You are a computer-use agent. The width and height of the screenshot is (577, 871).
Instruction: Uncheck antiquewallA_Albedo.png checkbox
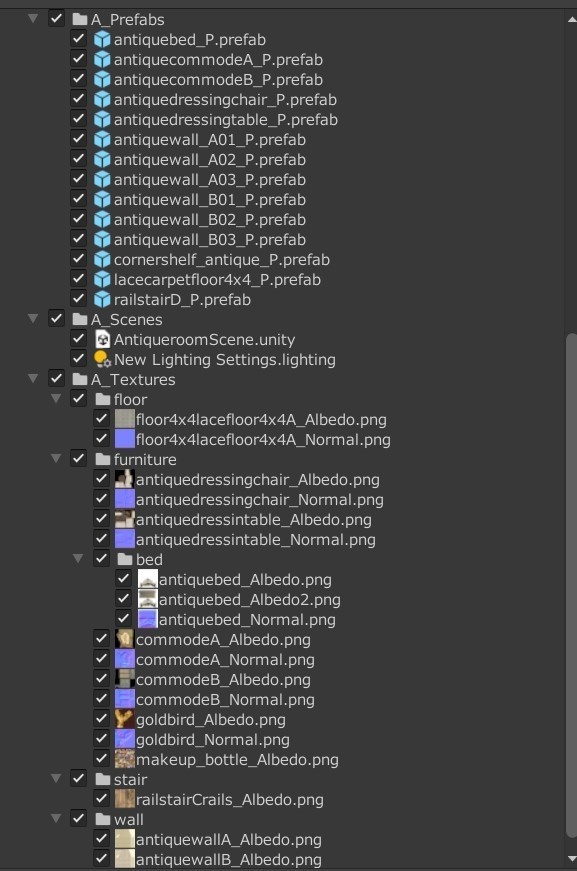pos(101,838)
